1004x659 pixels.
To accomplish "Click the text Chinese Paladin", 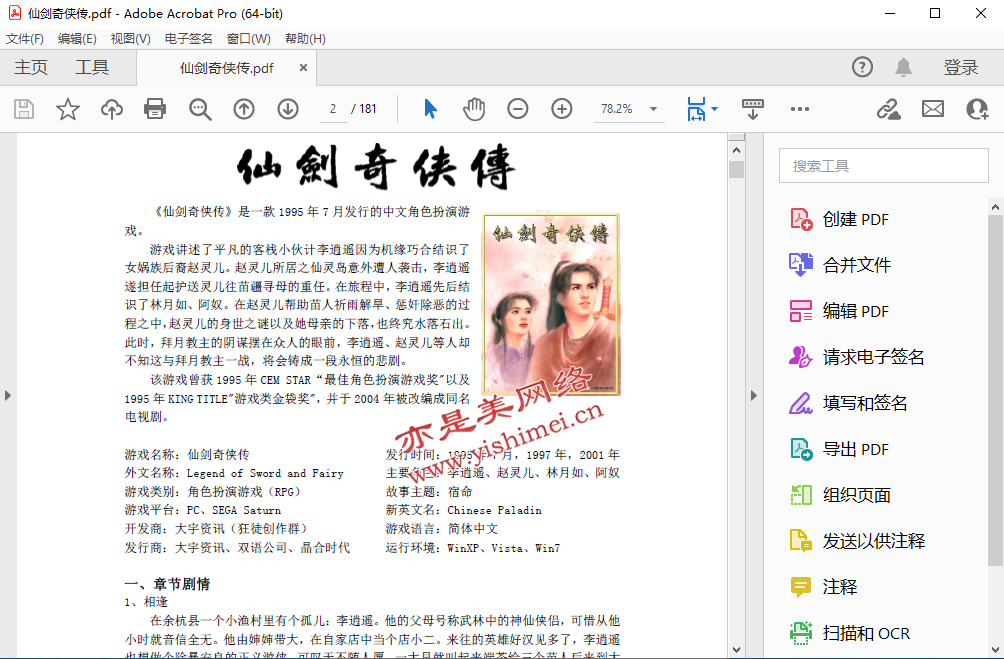I will 494,510.
